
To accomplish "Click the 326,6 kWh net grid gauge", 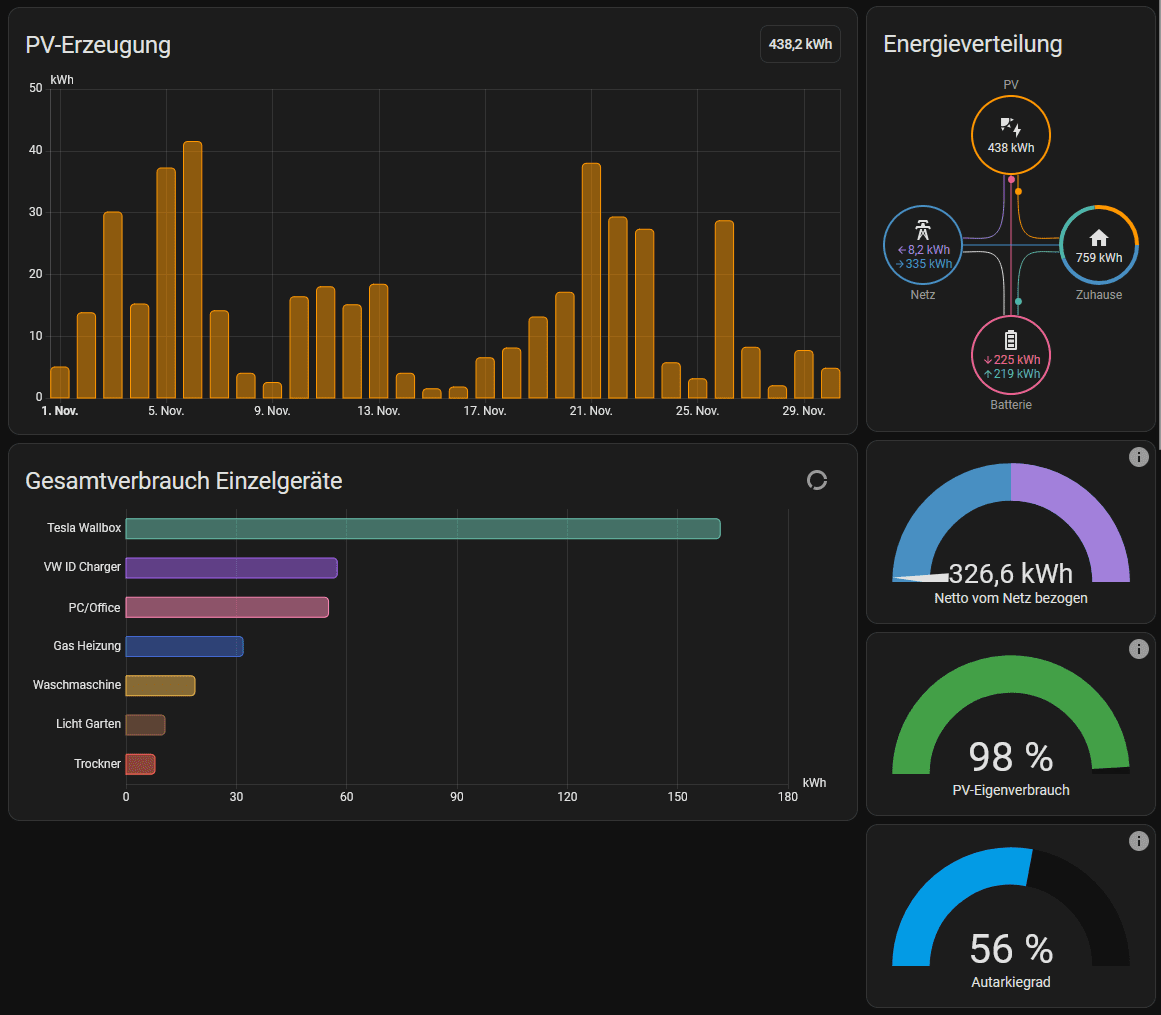I will (x=1011, y=523).
